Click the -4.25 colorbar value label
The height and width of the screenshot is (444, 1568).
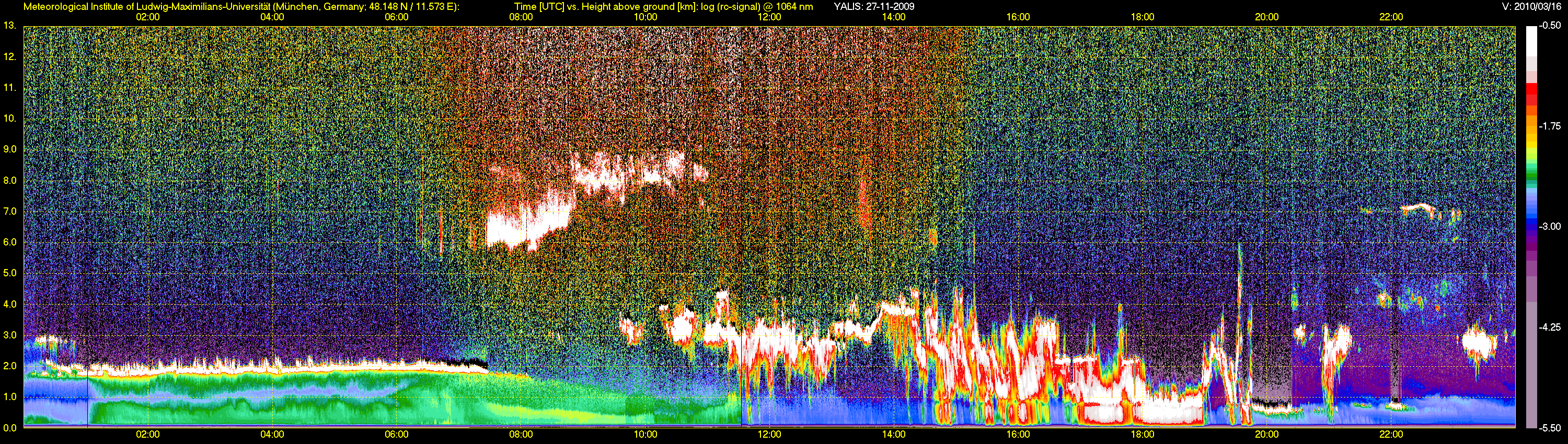pos(1550,327)
